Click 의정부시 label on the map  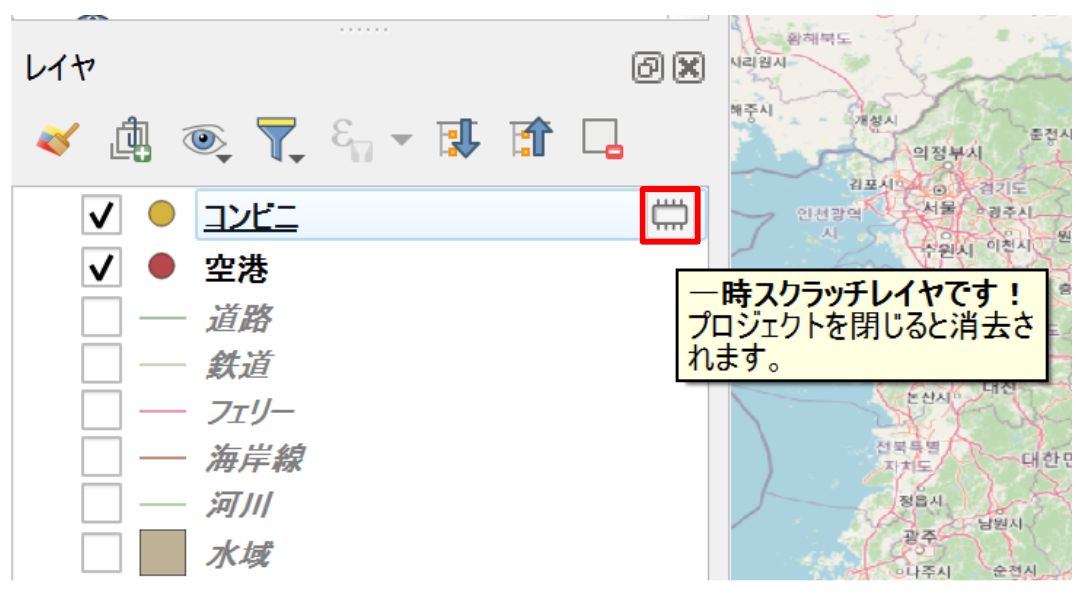pyautogui.click(x=946, y=153)
